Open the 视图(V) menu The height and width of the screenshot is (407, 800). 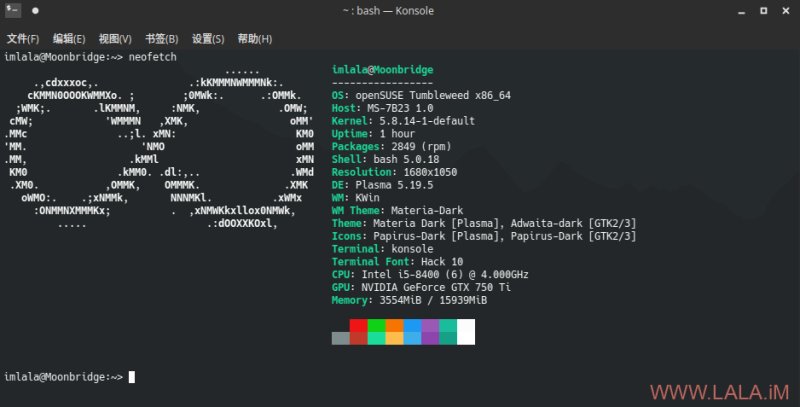(x=115, y=39)
